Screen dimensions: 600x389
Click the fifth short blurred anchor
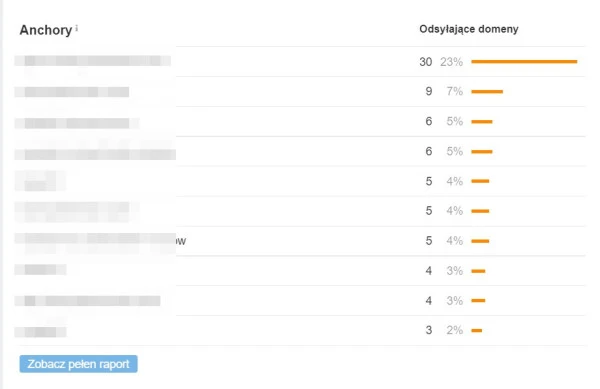[40, 181]
